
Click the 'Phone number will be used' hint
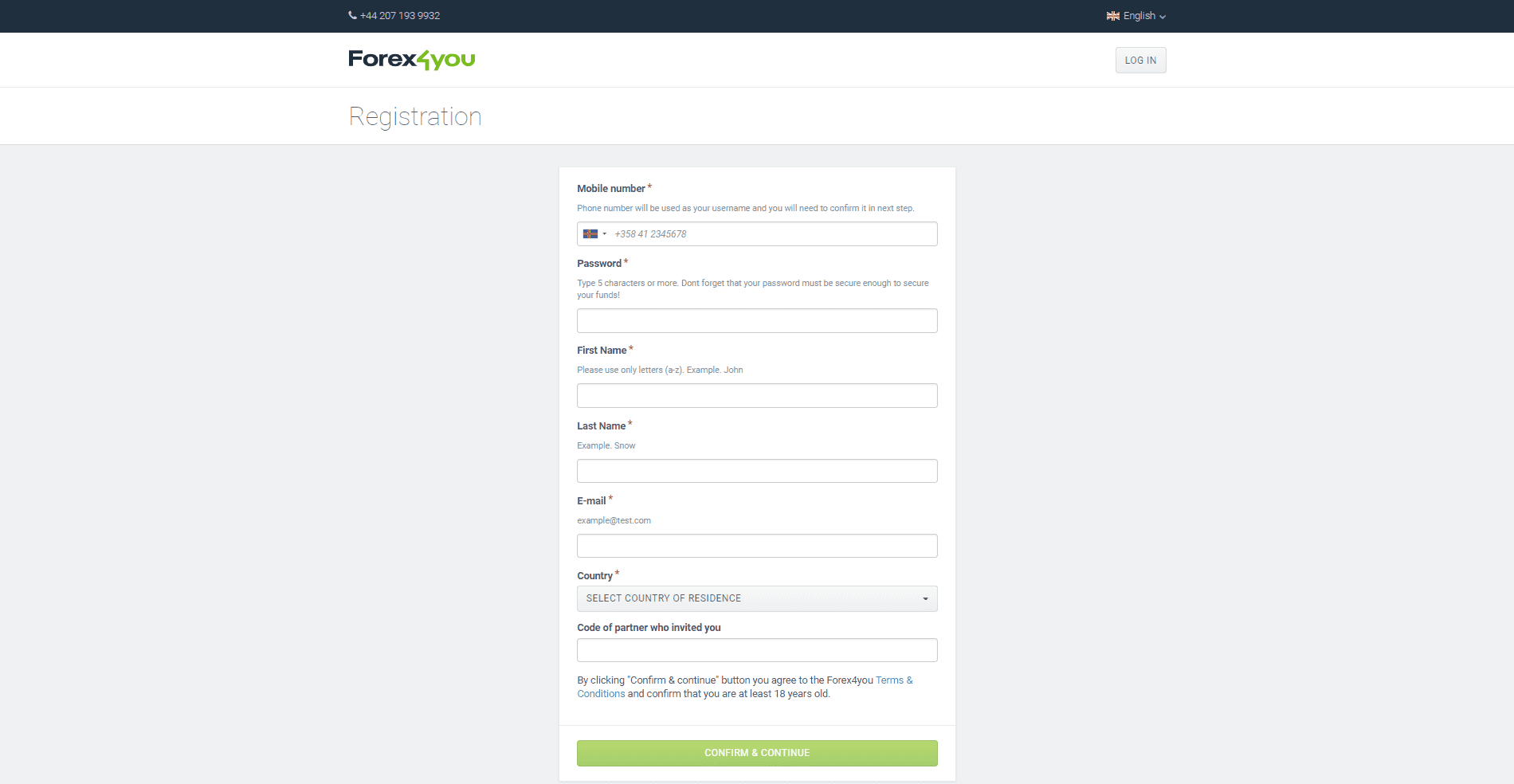coord(745,209)
